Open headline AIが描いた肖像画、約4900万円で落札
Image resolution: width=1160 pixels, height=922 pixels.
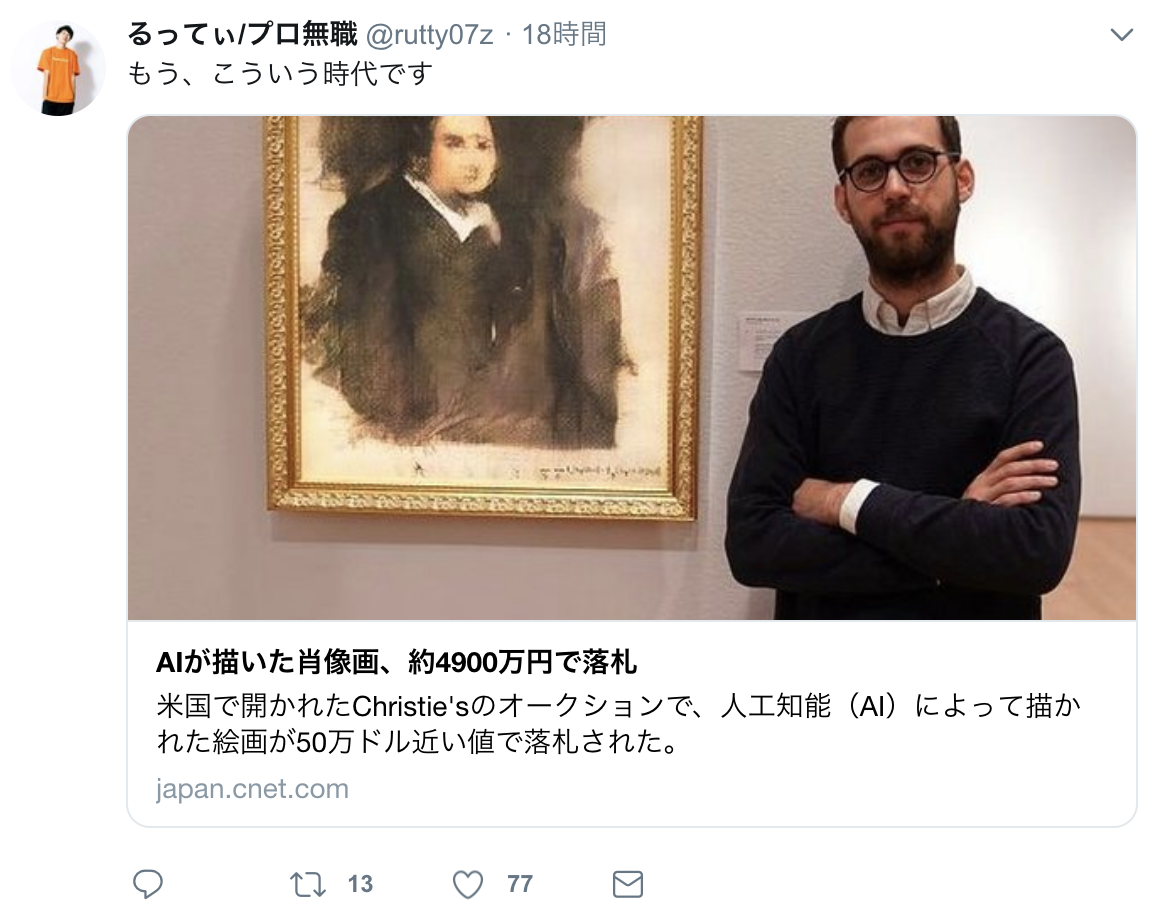[396, 662]
